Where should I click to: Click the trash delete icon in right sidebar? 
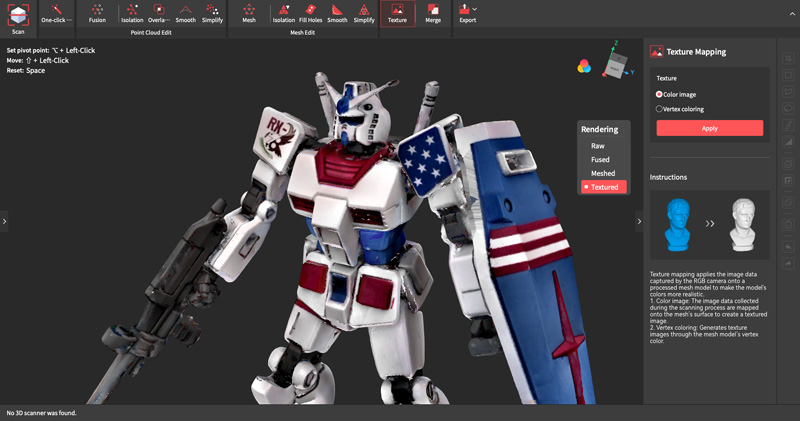pyautogui.click(x=788, y=225)
